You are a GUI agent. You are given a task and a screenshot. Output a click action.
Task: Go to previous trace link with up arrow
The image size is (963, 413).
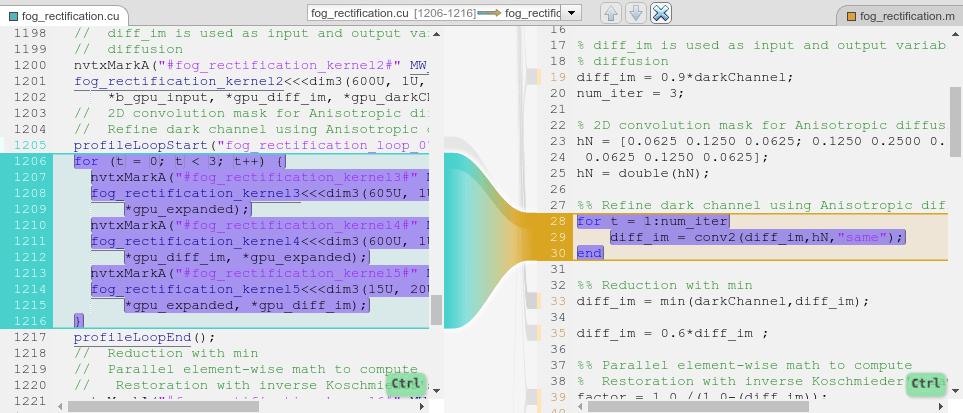pyautogui.click(x=610, y=14)
